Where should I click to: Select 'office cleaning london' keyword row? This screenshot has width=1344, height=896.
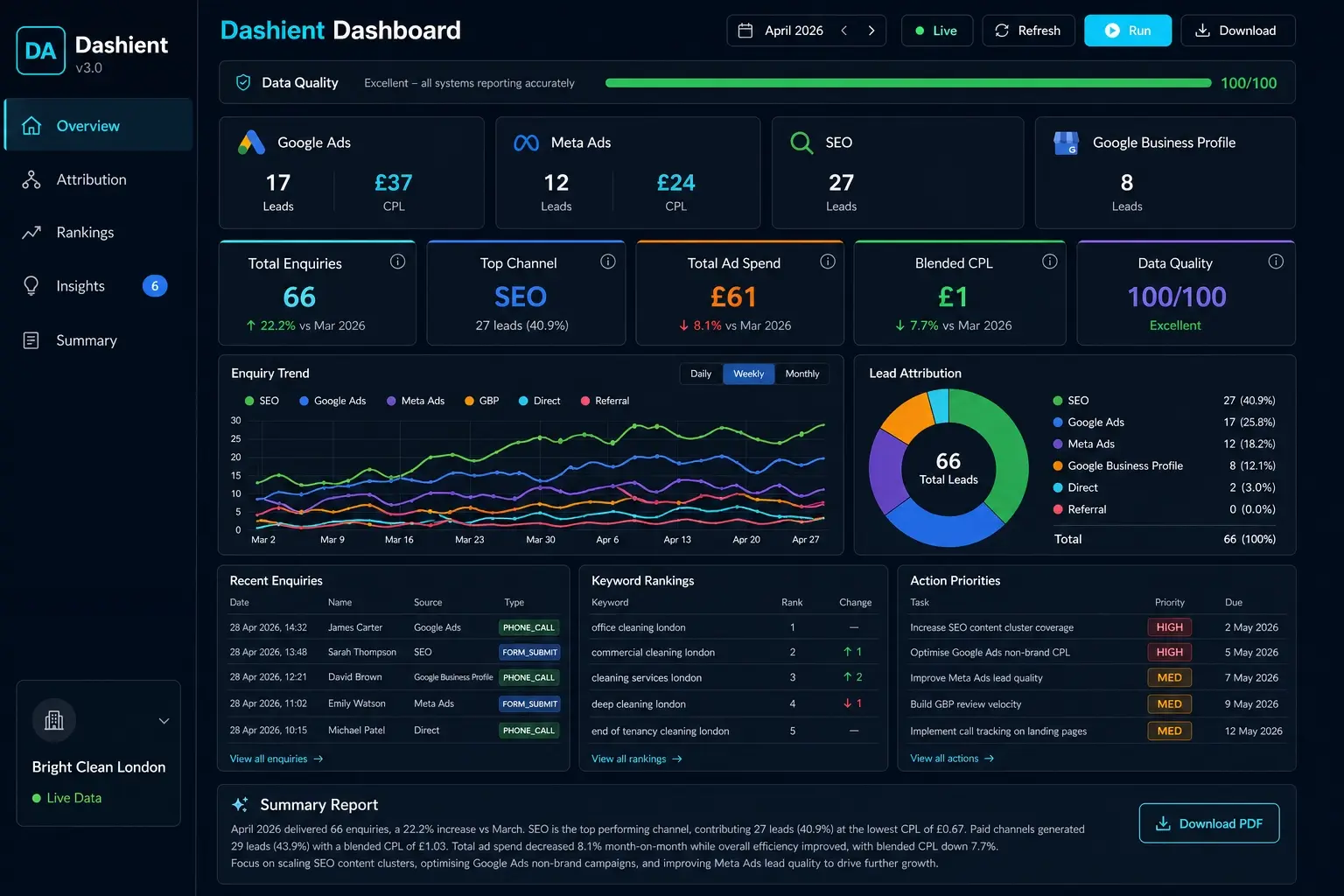(x=733, y=627)
